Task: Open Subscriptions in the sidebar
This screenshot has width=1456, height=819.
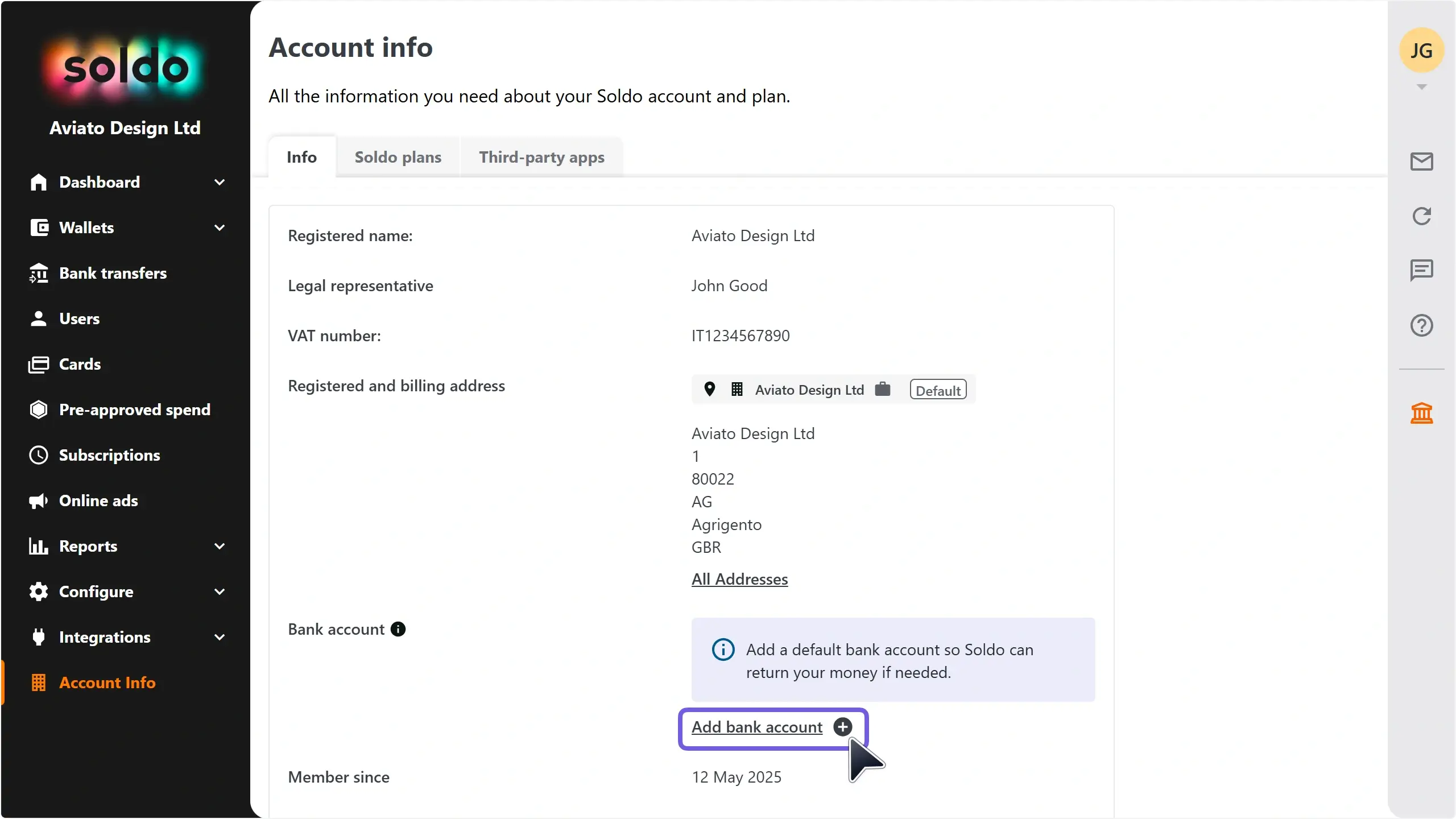Action: (x=110, y=455)
